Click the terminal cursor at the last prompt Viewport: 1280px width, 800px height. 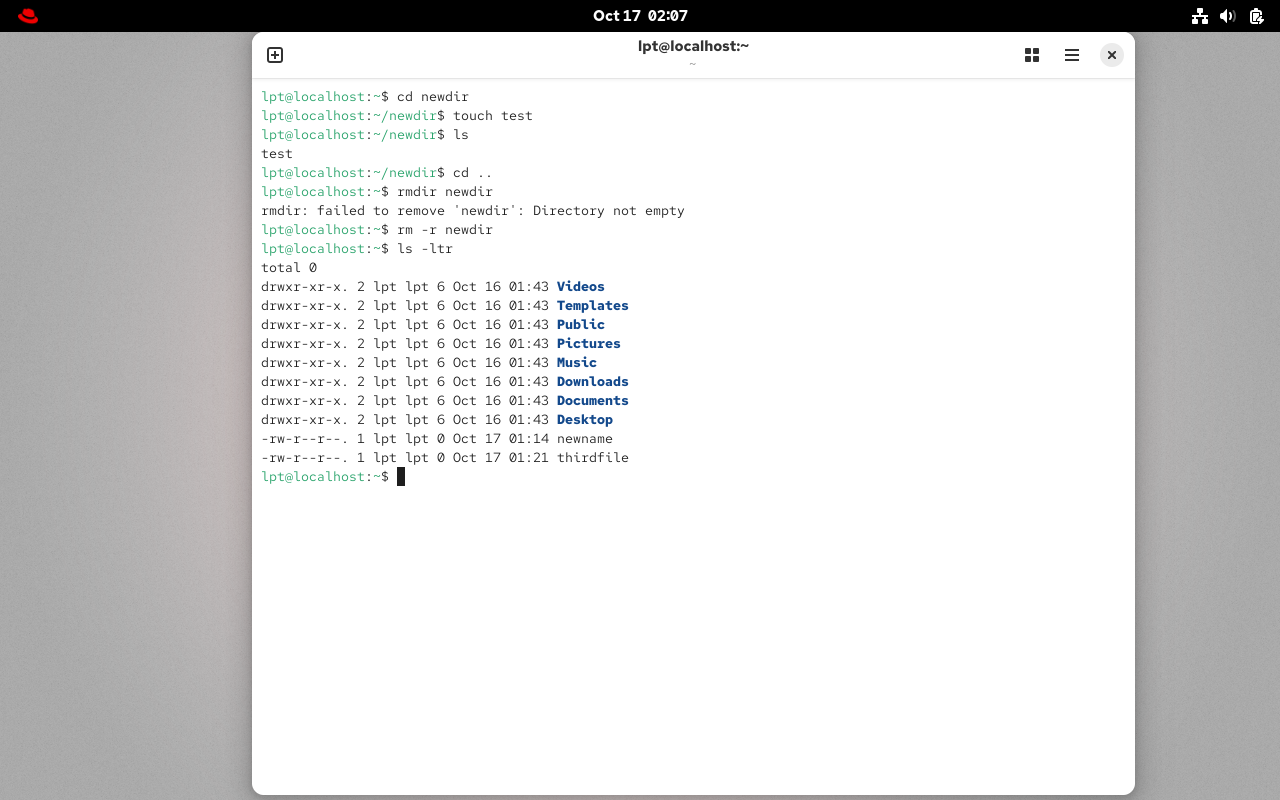pyautogui.click(x=401, y=477)
